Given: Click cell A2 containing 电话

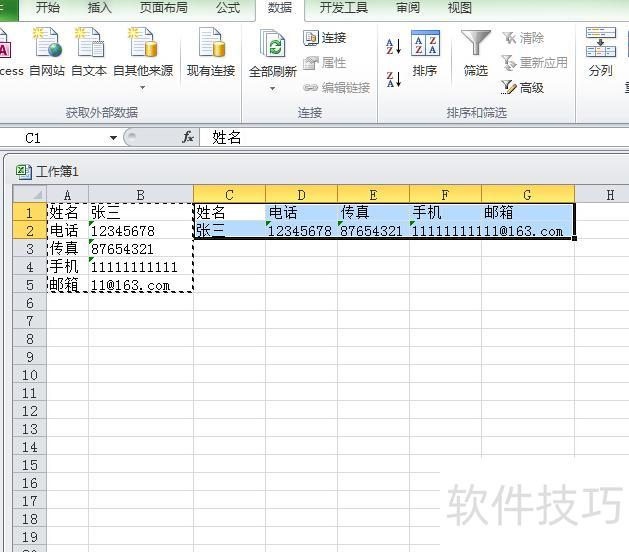Looking at the screenshot, I should (x=67, y=230).
